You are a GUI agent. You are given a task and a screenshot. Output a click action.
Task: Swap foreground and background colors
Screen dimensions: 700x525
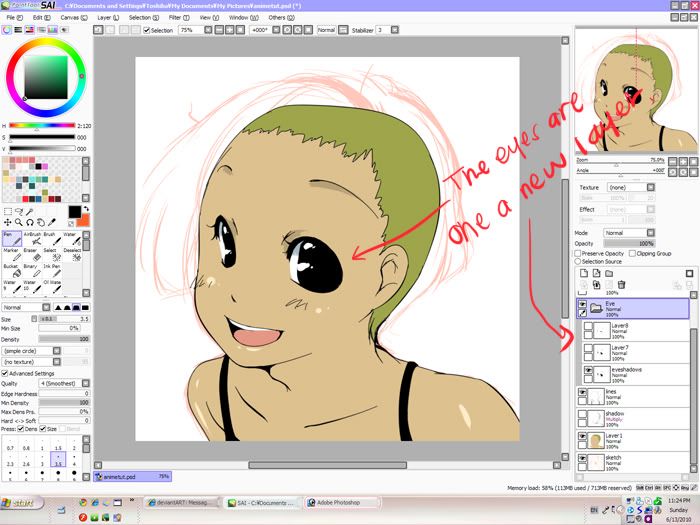pos(86,208)
